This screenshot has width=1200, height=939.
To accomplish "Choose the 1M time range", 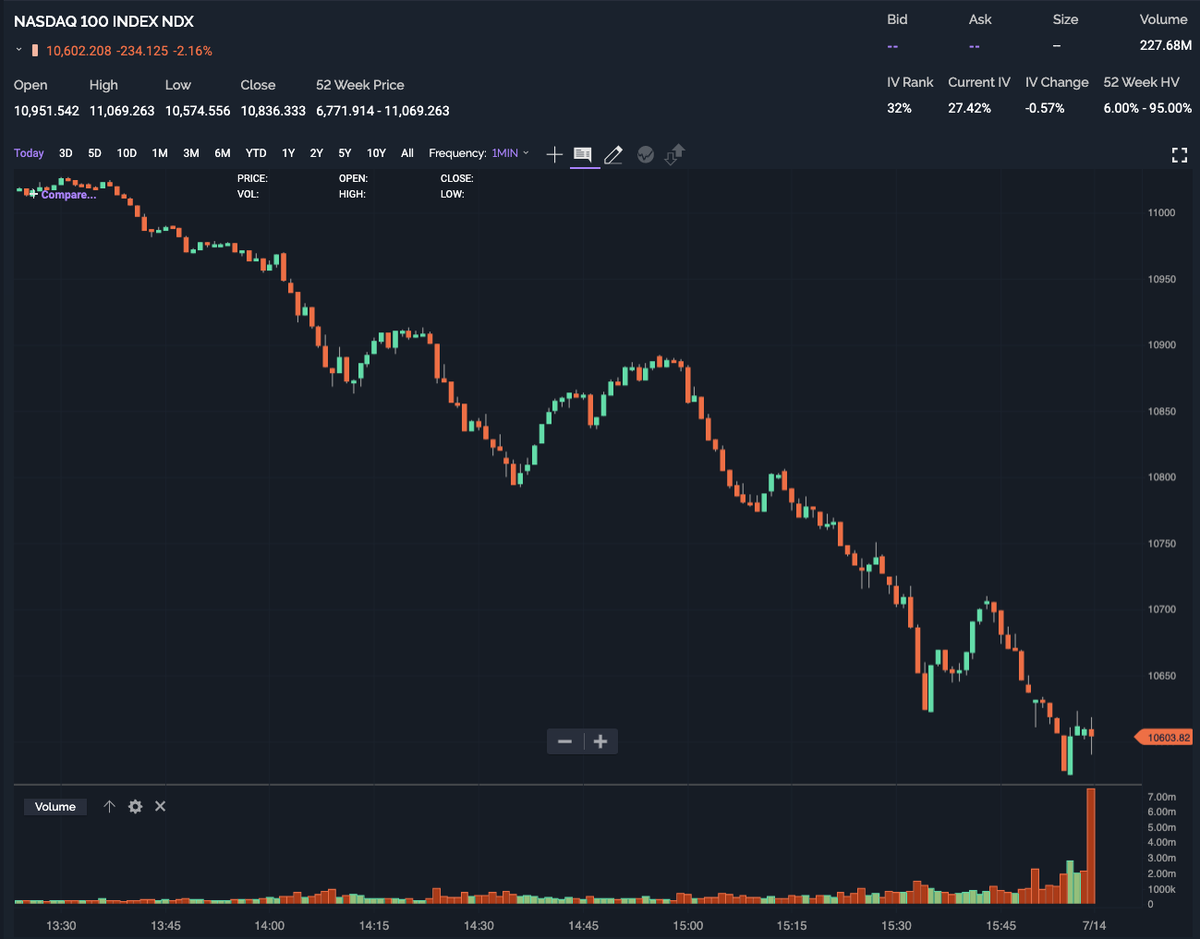I will tap(159, 153).
